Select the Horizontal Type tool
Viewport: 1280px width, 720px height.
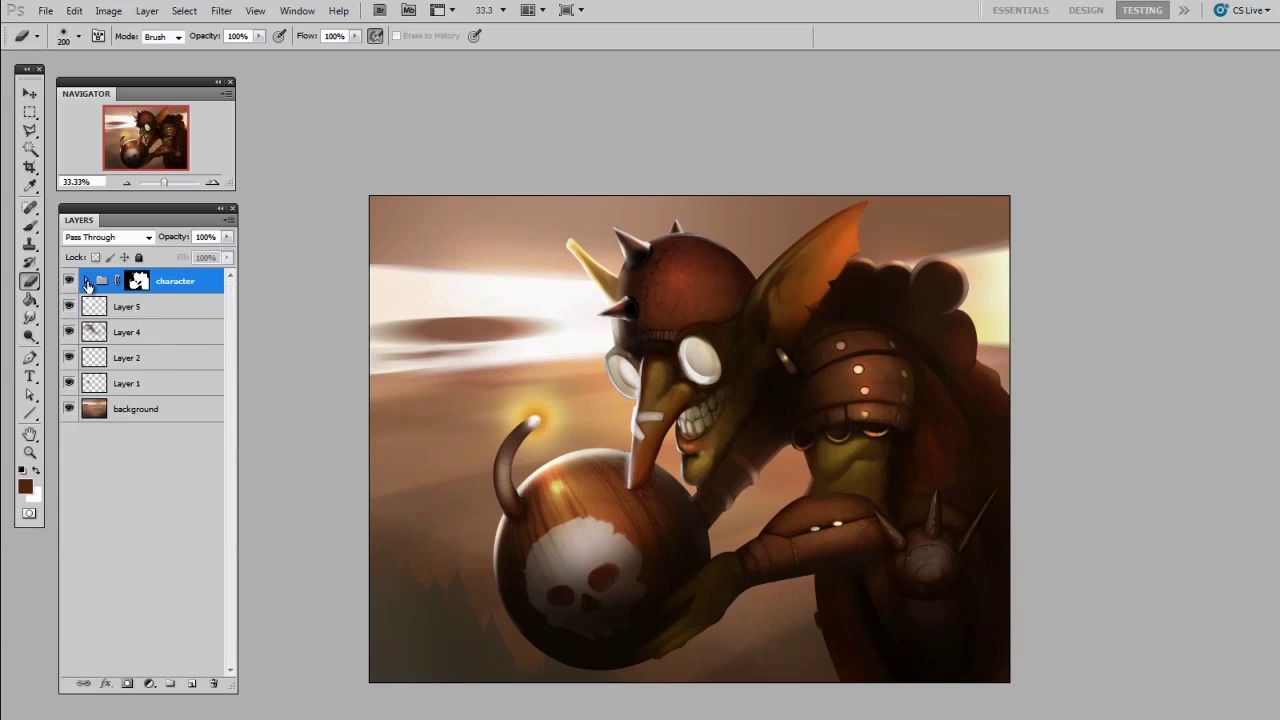(30, 377)
